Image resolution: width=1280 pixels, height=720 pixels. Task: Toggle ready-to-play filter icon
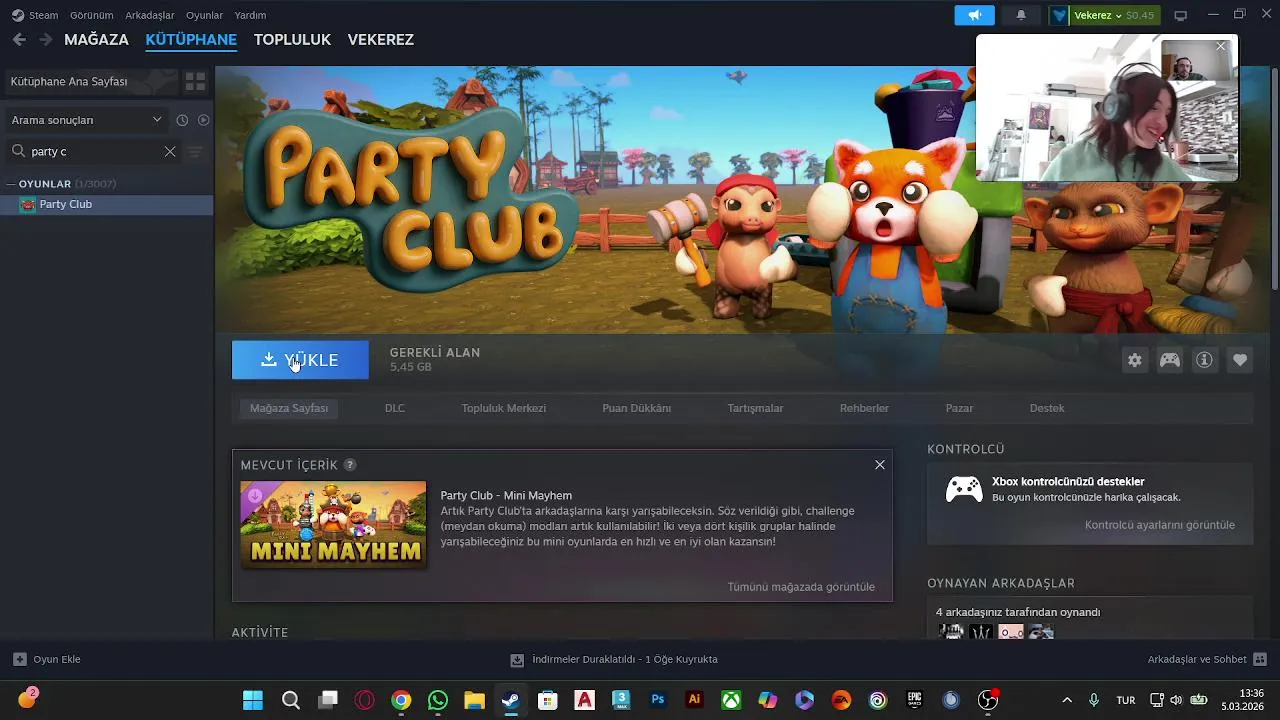tap(203, 120)
